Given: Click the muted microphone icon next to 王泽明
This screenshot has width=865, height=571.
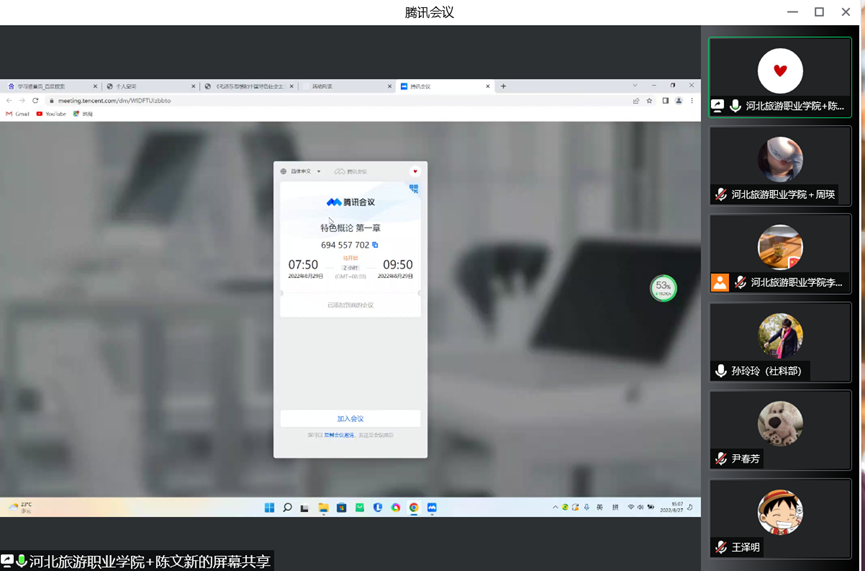Looking at the screenshot, I should [x=720, y=547].
